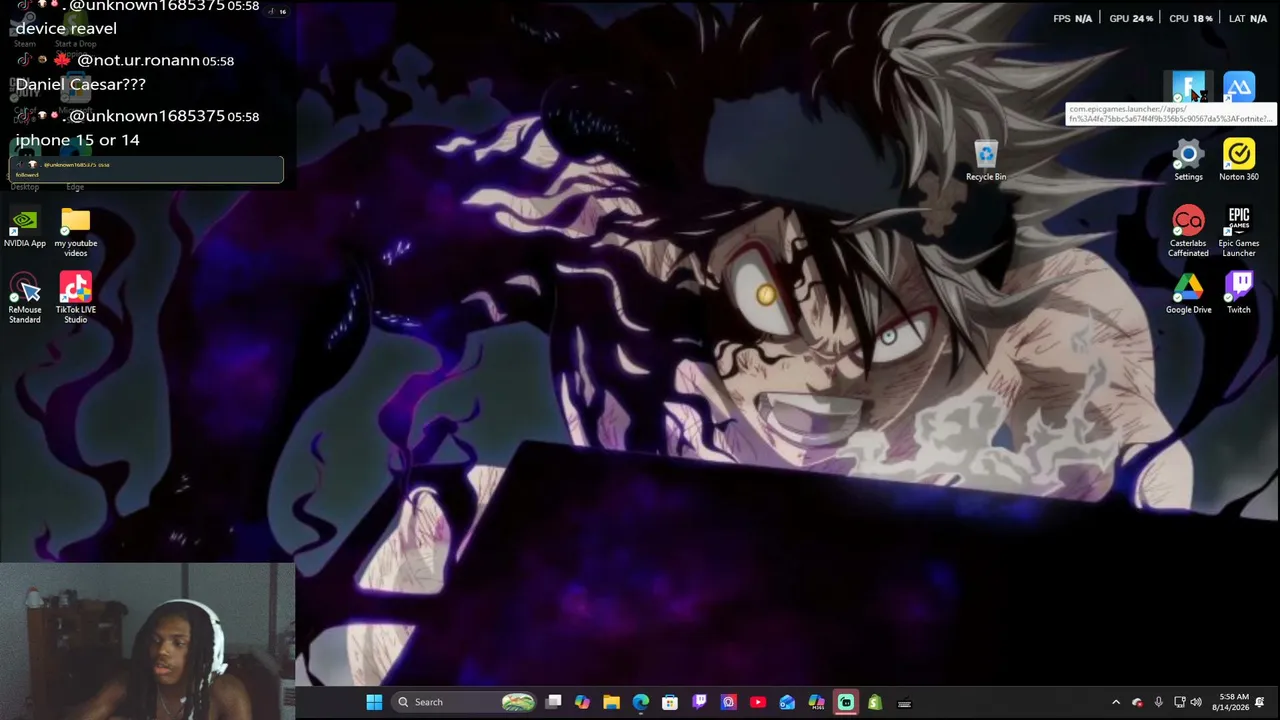Select the Epic Games Launcher desktop icon
This screenshot has height=720, width=1280.
coord(1239,231)
